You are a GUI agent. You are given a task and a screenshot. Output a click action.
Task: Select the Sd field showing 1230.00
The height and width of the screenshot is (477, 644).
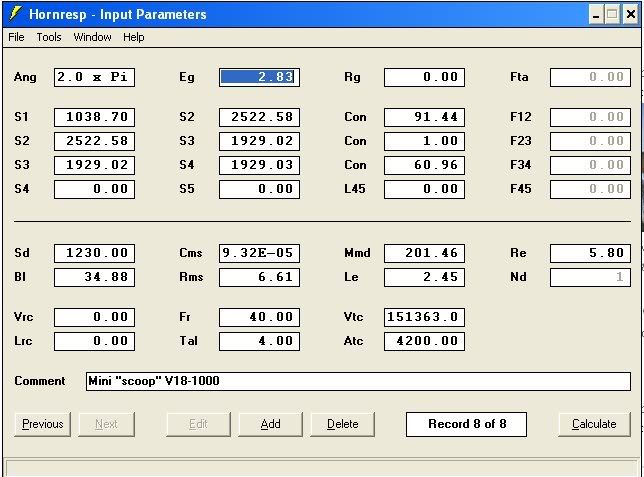(x=94, y=253)
